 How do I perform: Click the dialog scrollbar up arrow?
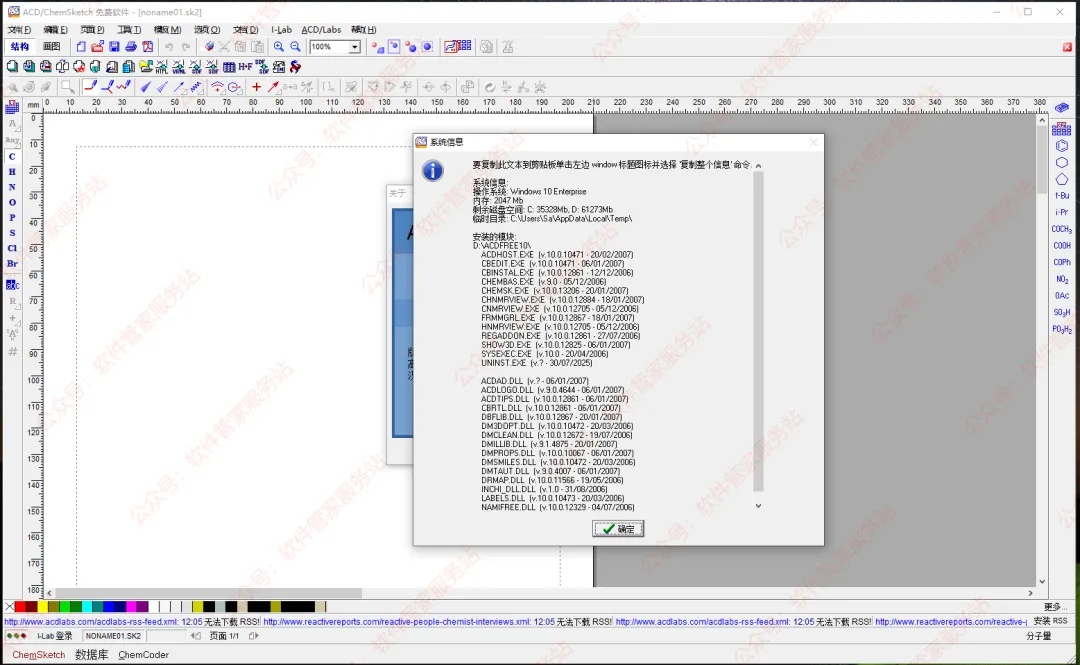pyautogui.click(x=758, y=166)
